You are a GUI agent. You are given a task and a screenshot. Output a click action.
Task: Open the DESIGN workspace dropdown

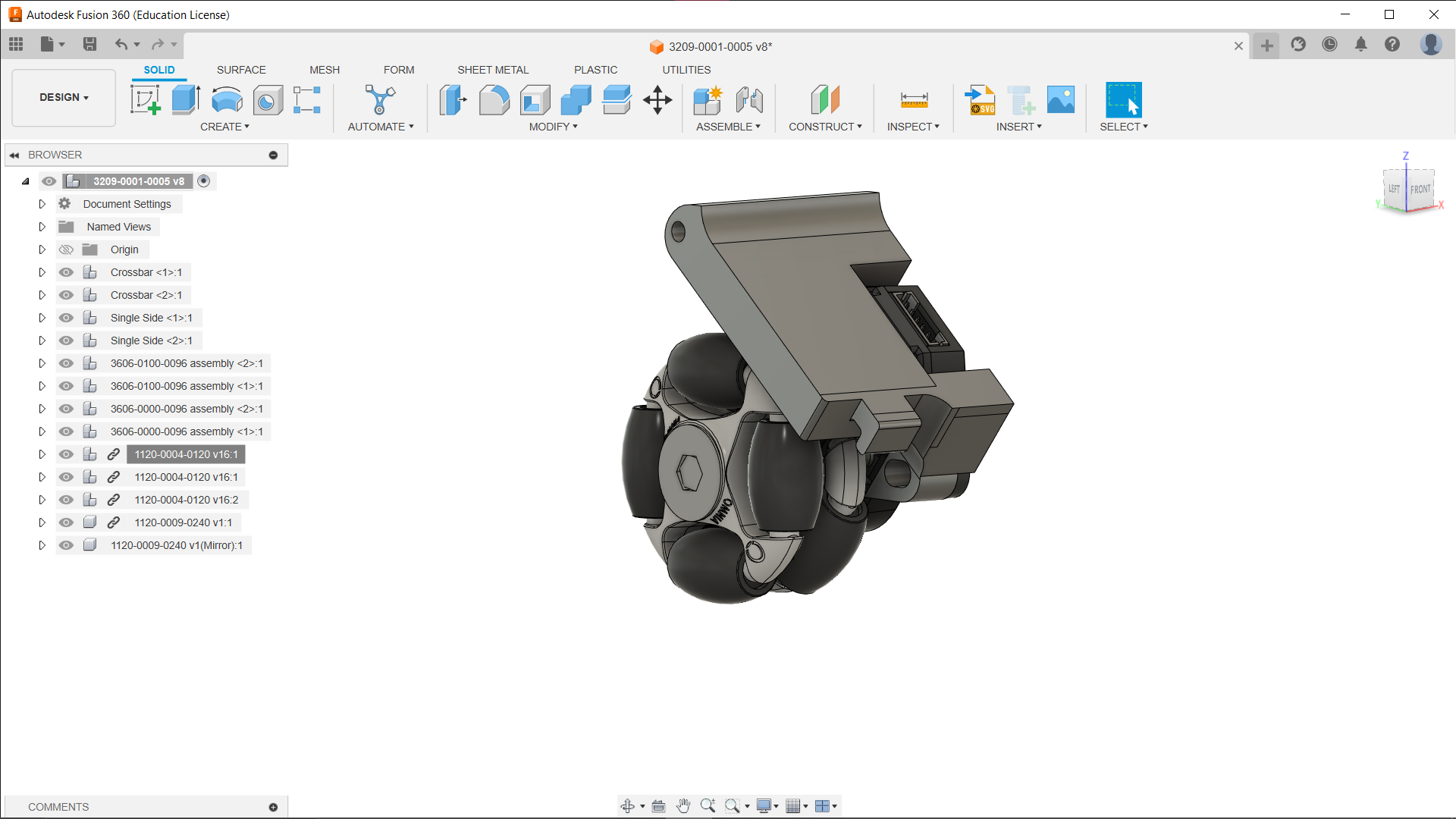(64, 97)
